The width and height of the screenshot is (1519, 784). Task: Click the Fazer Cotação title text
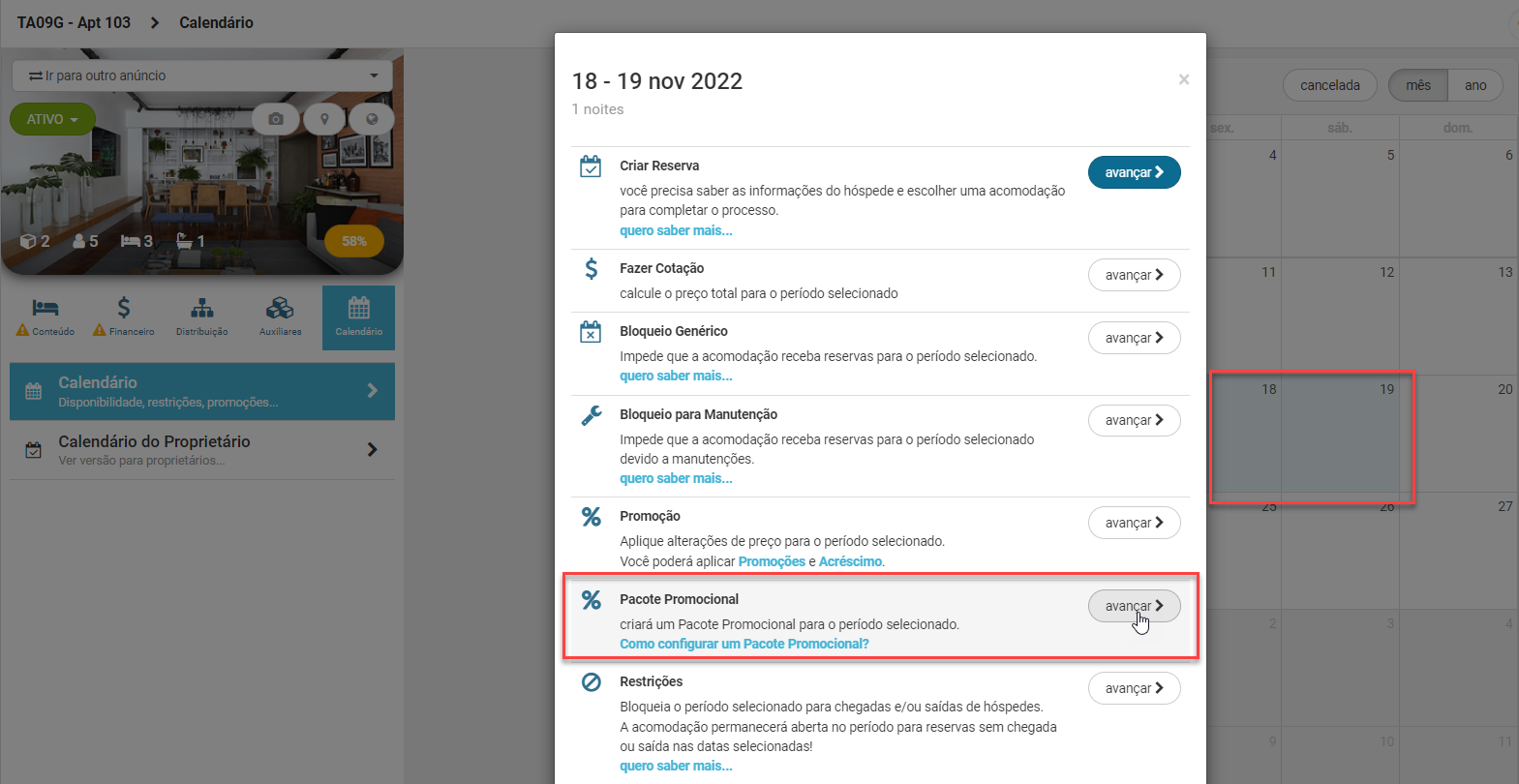pos(662,268)
